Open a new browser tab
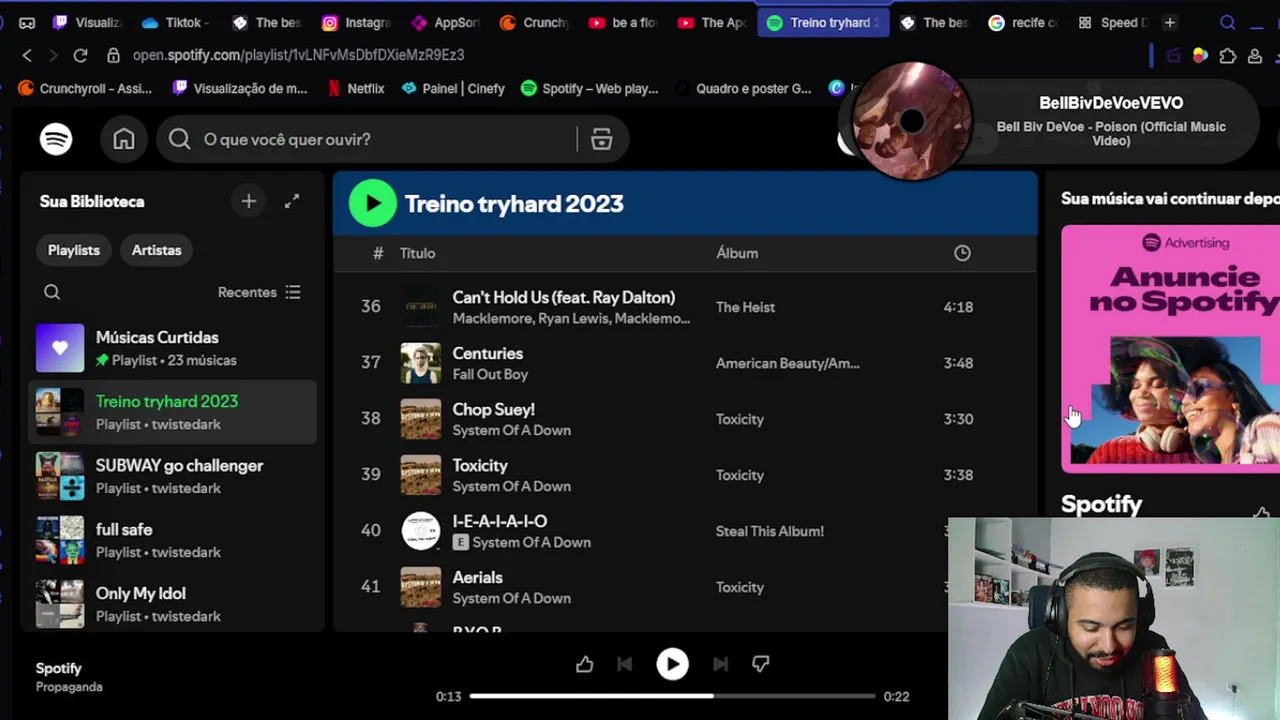 [1169, 22]
